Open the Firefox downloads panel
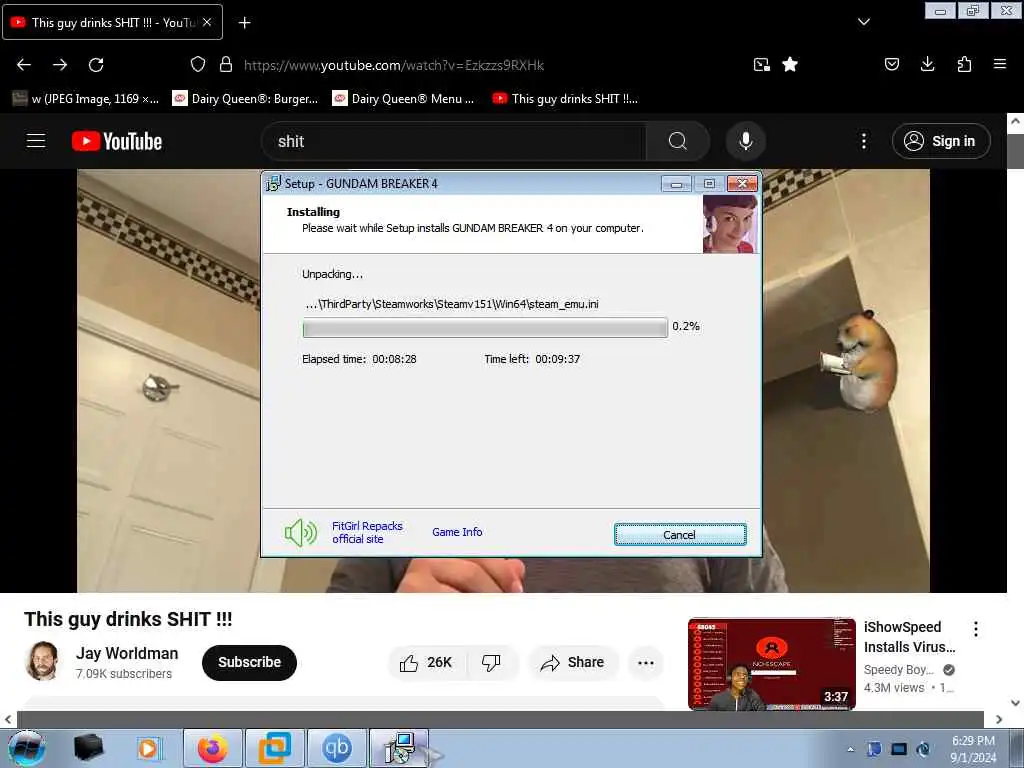1024x768 pixels. 927,64
